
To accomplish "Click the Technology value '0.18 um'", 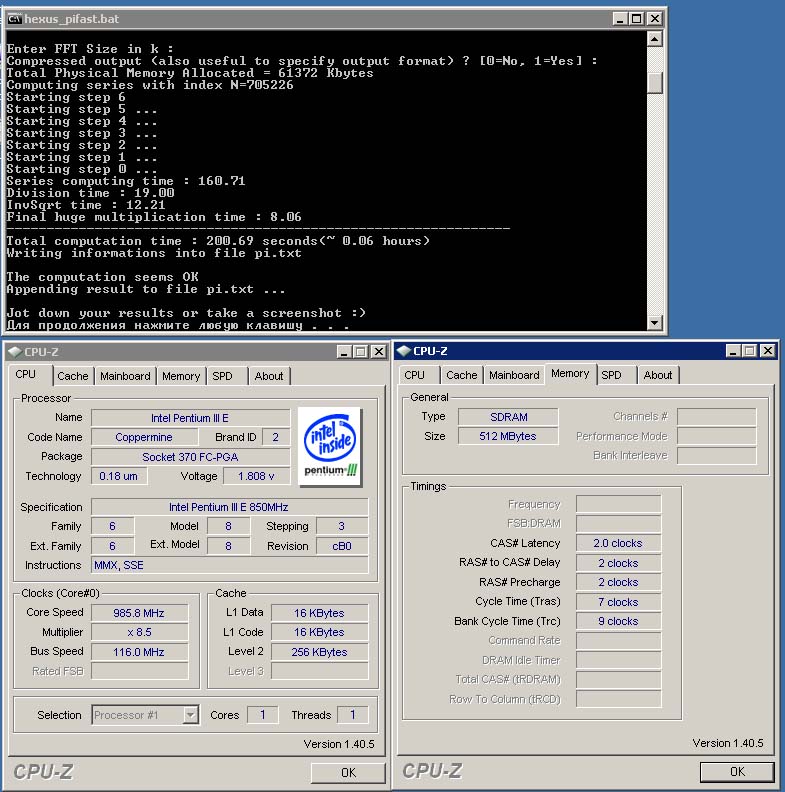I will (119, 476).
